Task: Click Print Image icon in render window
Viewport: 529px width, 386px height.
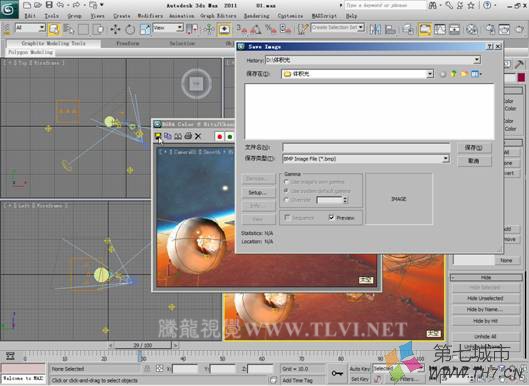Action: tap(188, 136)
